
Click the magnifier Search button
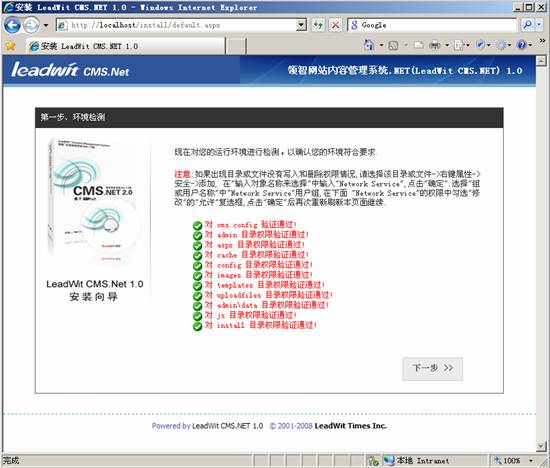coord(527,25)
